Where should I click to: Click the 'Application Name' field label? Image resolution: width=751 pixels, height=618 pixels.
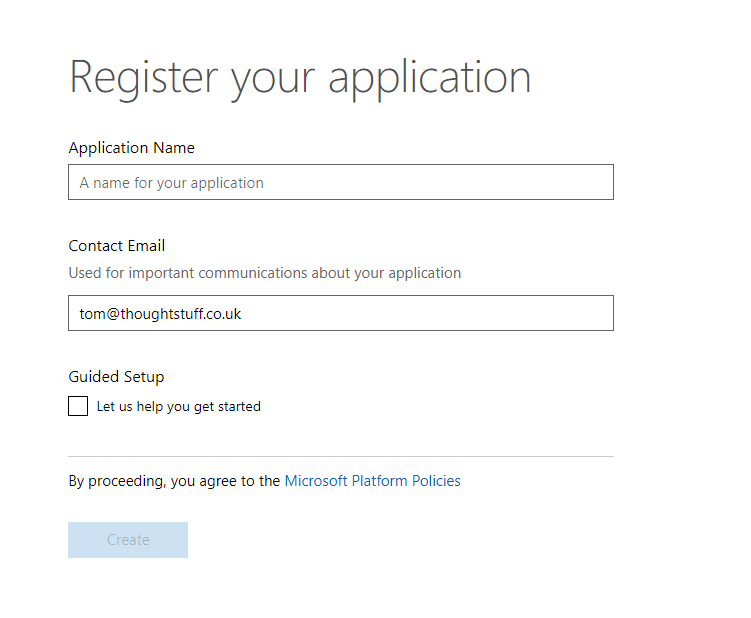point(131,148)
